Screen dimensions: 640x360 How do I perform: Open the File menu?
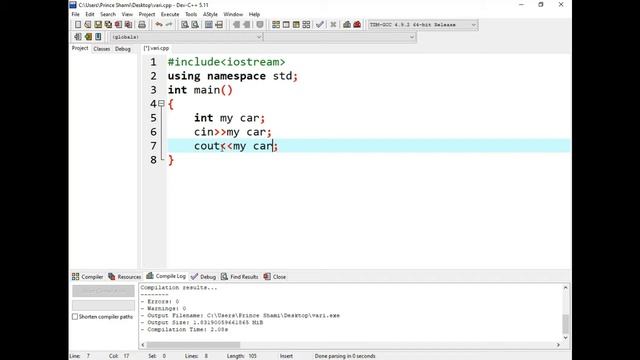tap(76, 14)
